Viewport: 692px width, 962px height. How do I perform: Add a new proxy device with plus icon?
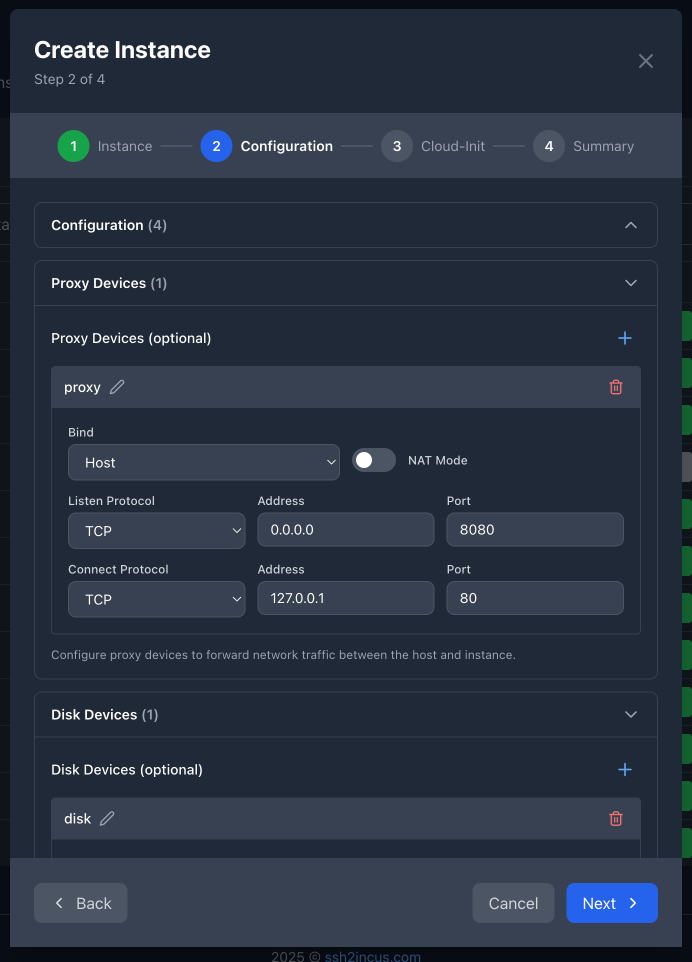click(x=625, y=338)
